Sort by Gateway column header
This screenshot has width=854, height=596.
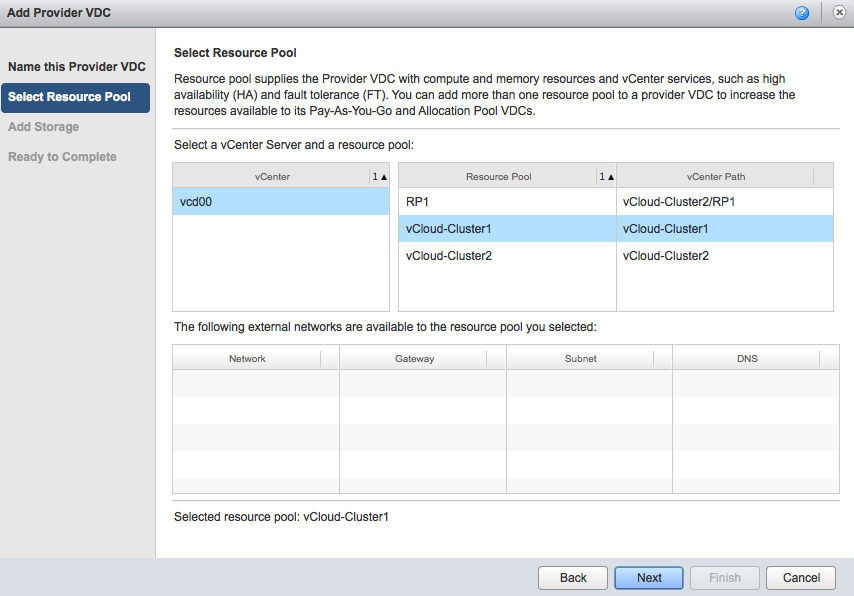pos(414,358)
